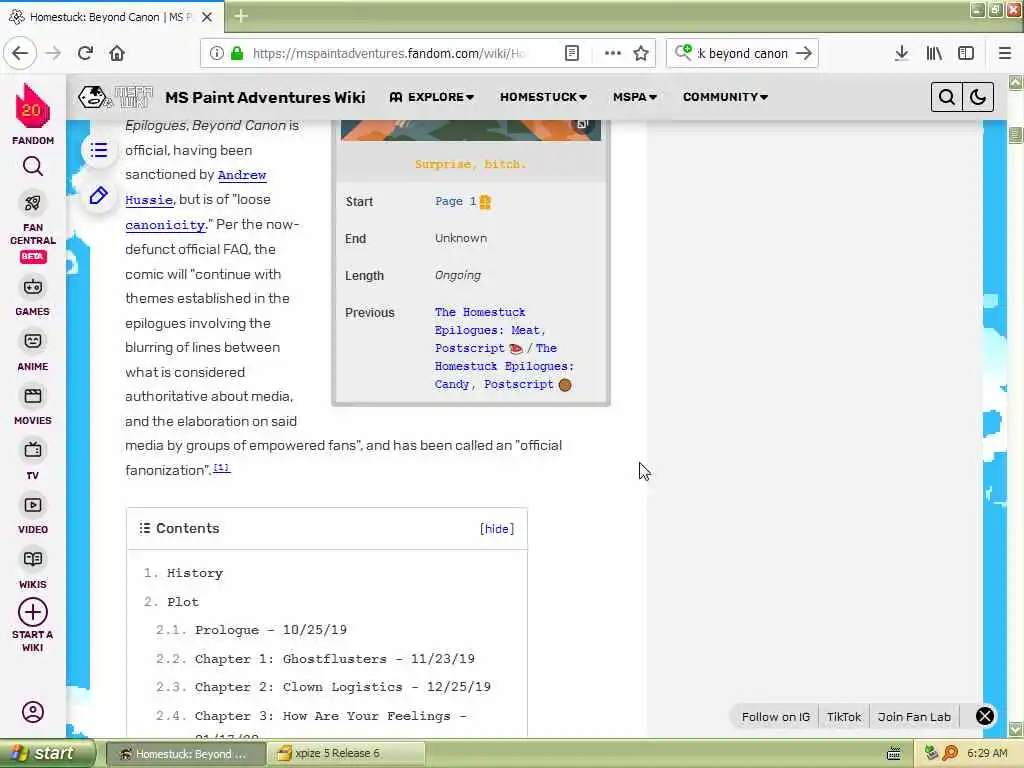Screen dimensions: 1024x768
Task: Open Prologue - 10/25/19 contents entry
Action: click(270, 630)
